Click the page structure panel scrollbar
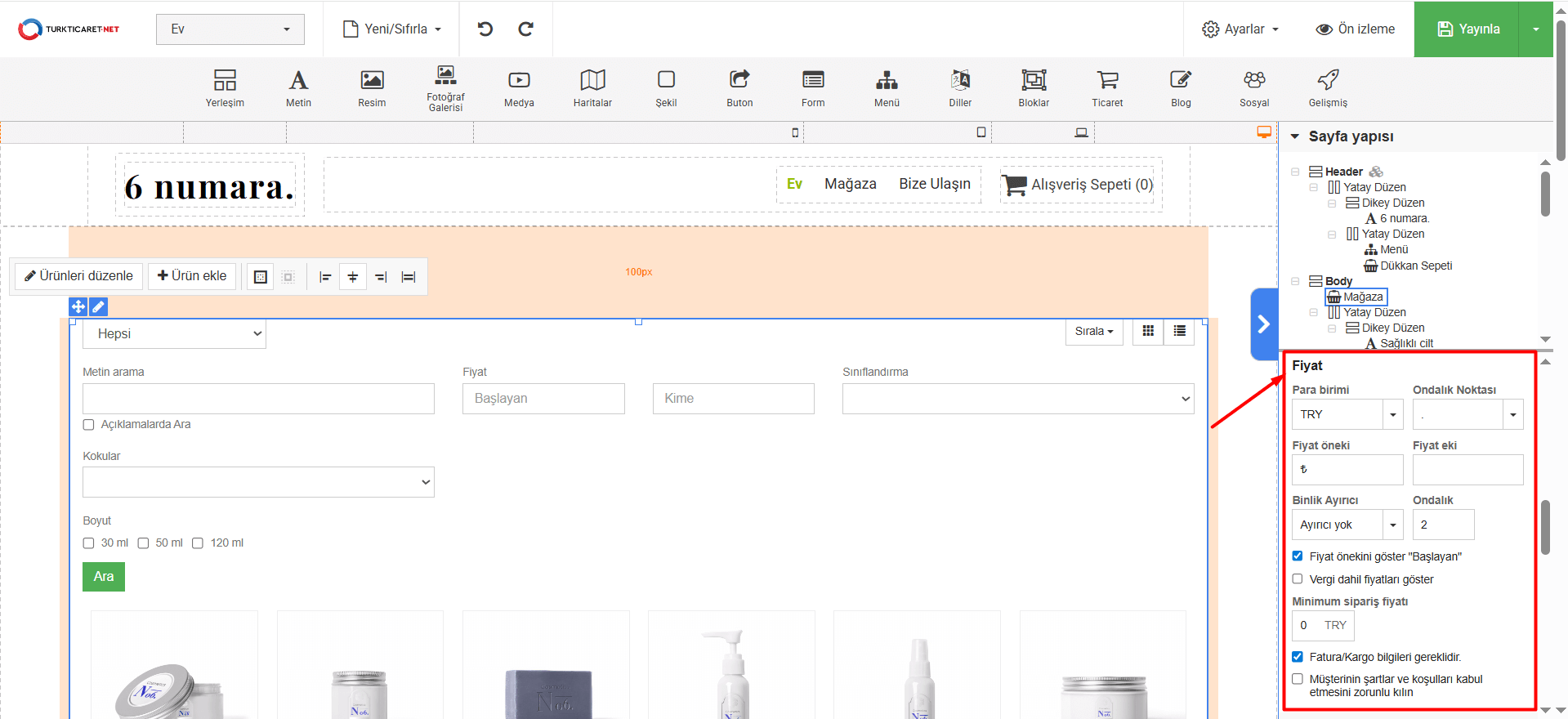1568x719 pixels. [1545, 194]
